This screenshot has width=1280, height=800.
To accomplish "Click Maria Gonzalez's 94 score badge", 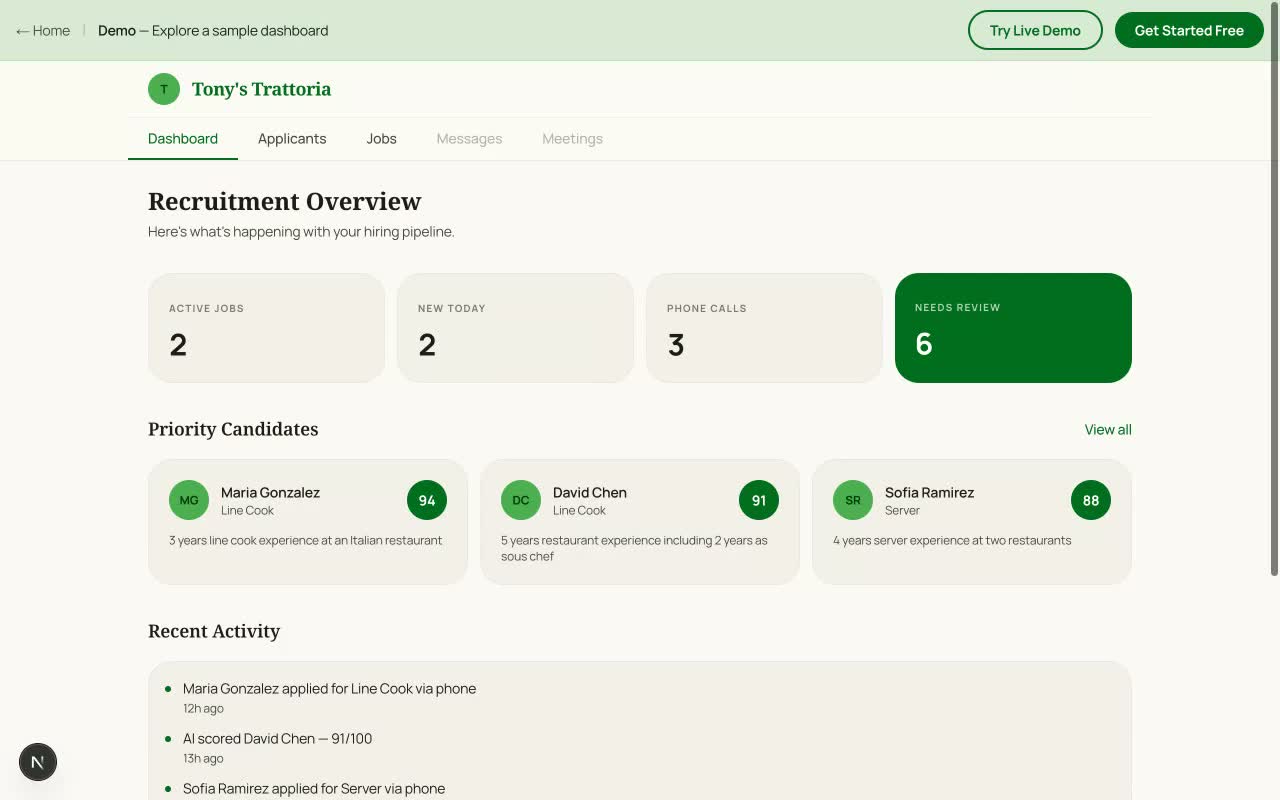I will 427,500.
